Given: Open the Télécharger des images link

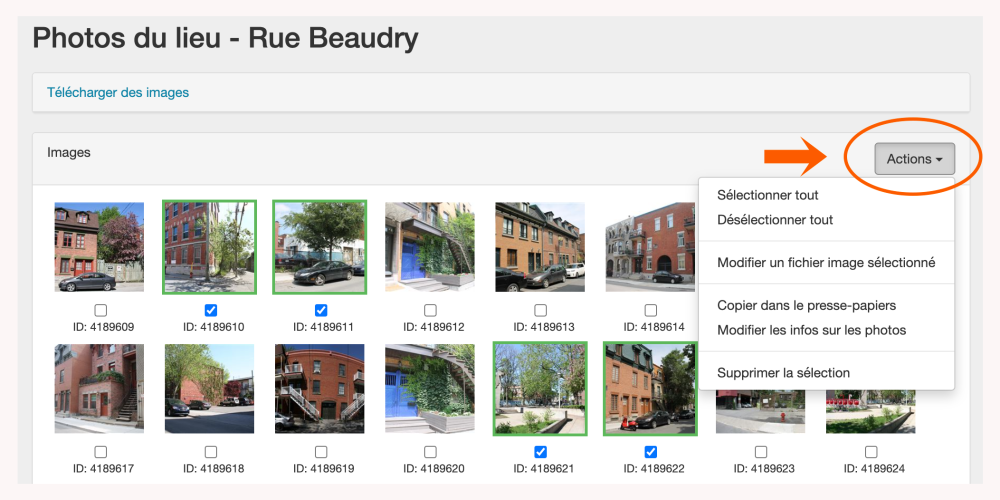Looking at the screenshot, I should (118, 93).
